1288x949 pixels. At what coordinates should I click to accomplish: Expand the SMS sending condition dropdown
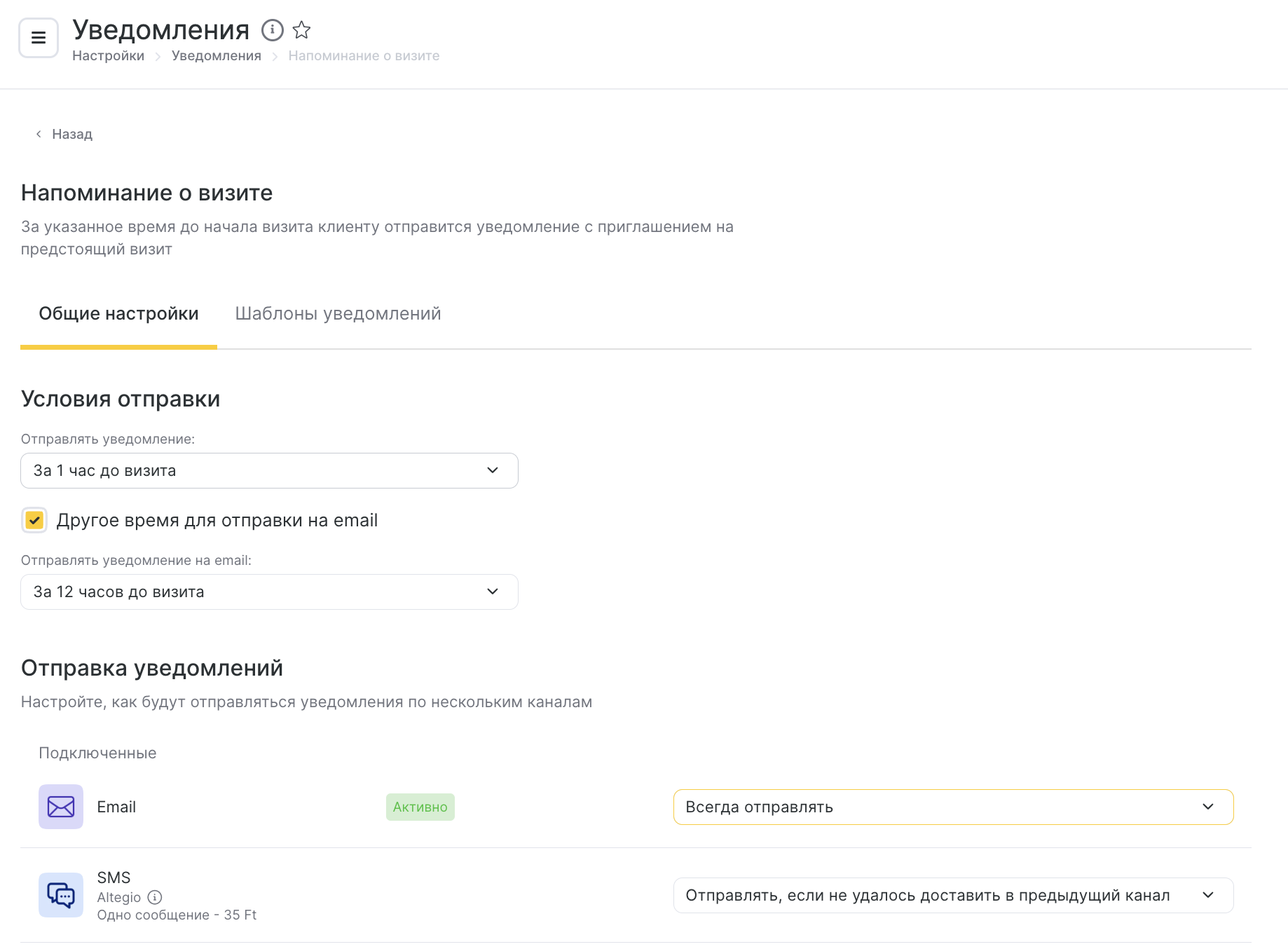click(953, 895)
